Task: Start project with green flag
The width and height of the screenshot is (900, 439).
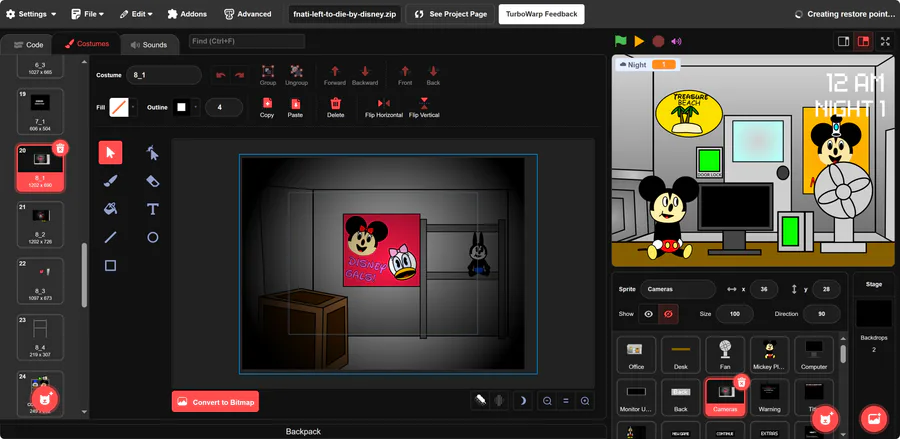Action: click(x=620, y=41)
